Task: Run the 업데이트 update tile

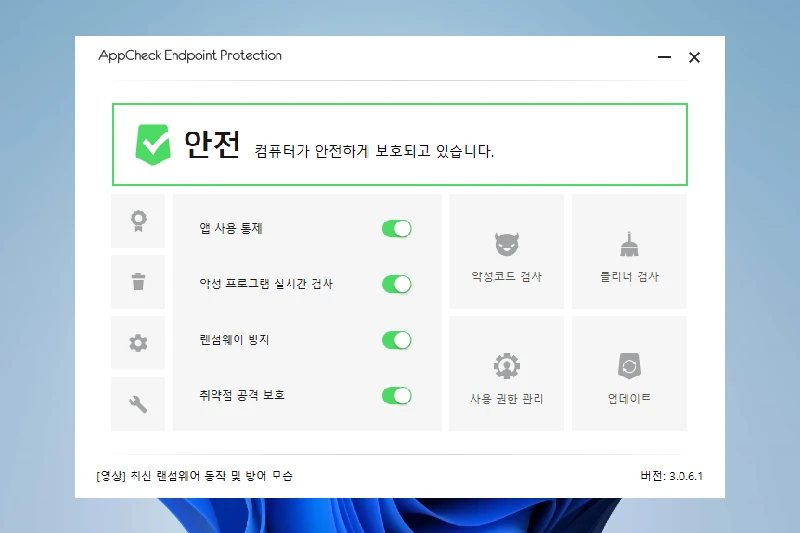Action: click(x=630, y=373)
